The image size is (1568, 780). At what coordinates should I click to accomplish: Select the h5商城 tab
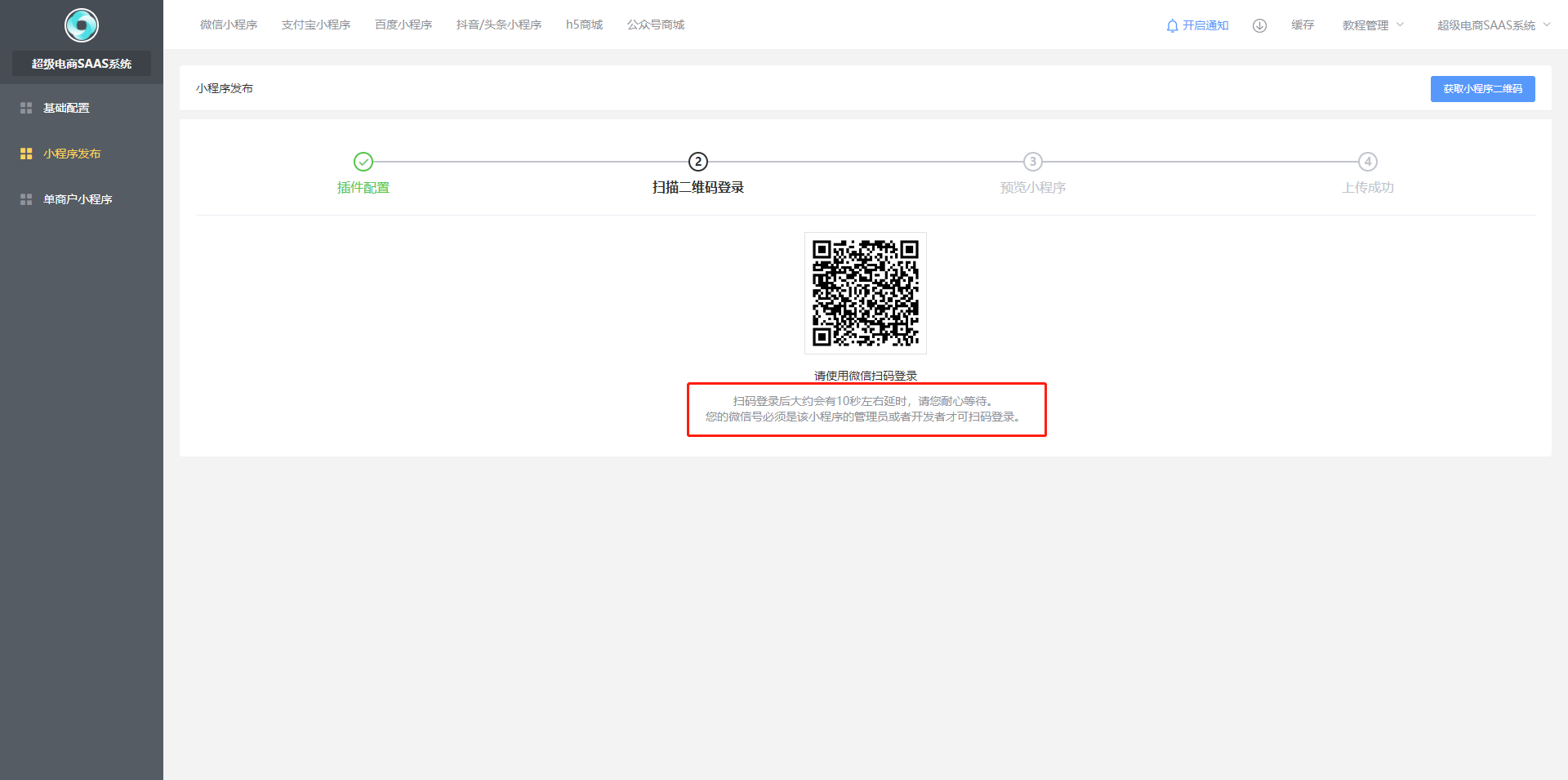point(584,25)
